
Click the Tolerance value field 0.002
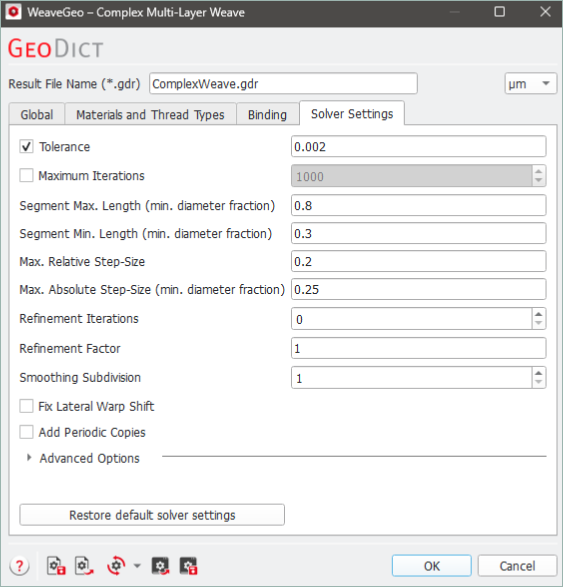pyautogui.click(x=419, y=146)
